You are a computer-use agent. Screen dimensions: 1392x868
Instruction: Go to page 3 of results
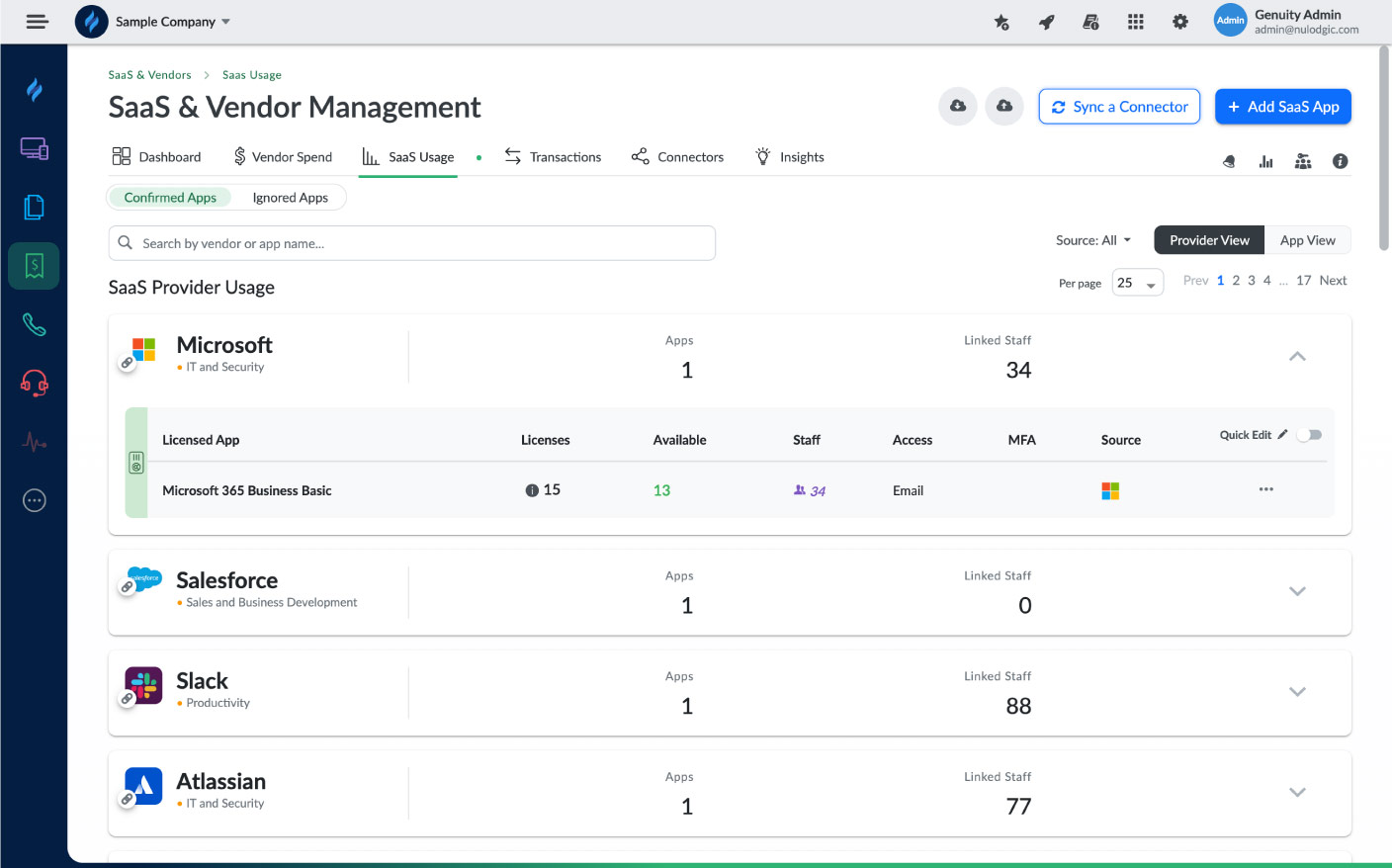(x=1252, y=281)
